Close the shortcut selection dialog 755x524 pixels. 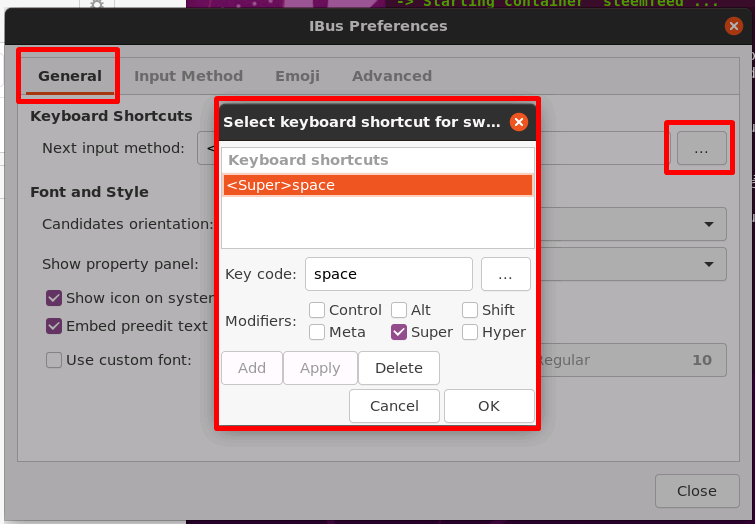tap(519, 122)
